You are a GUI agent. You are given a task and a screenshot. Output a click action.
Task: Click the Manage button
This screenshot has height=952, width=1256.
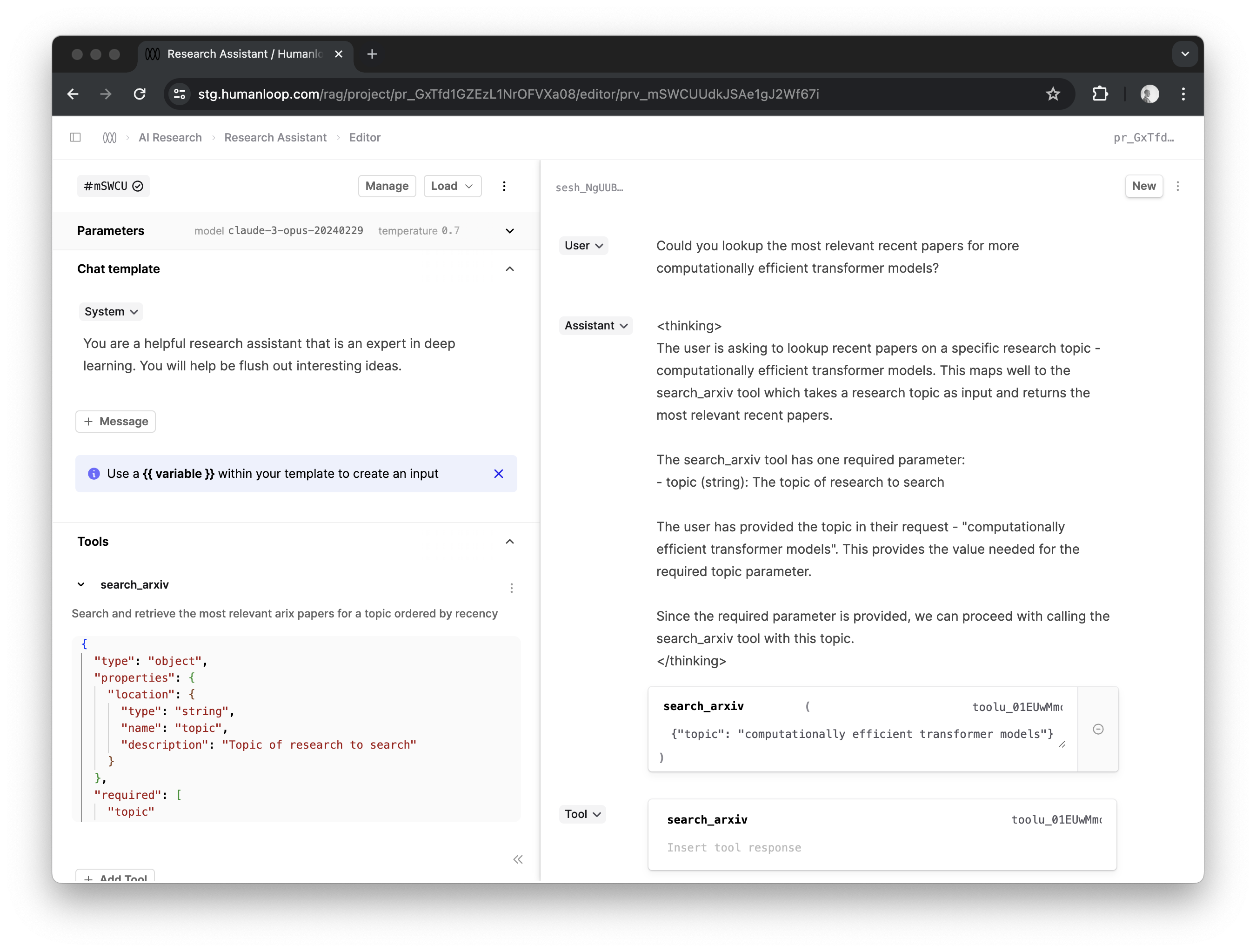[x=387, y=186]
